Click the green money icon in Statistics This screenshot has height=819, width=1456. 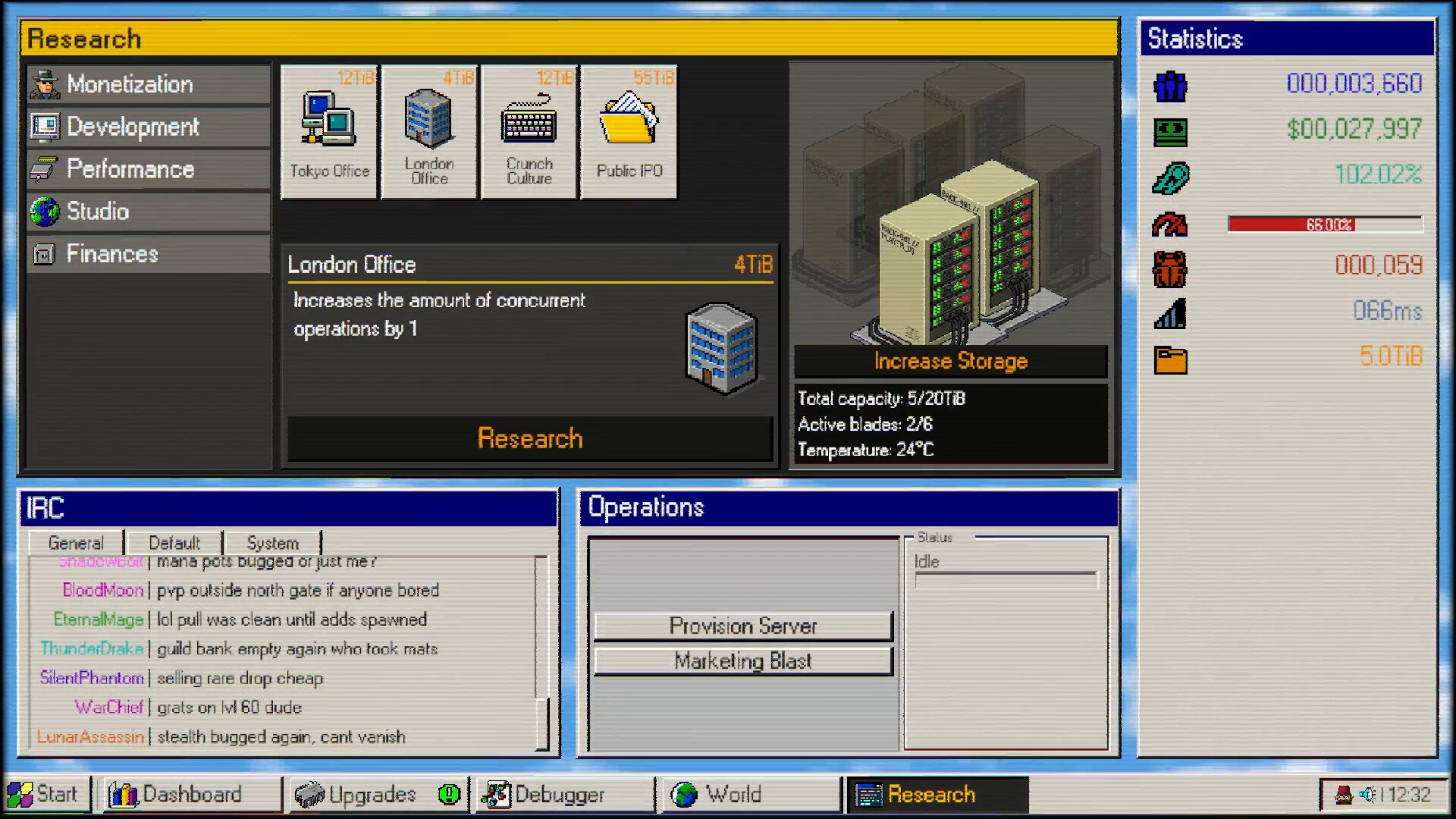1169,130
